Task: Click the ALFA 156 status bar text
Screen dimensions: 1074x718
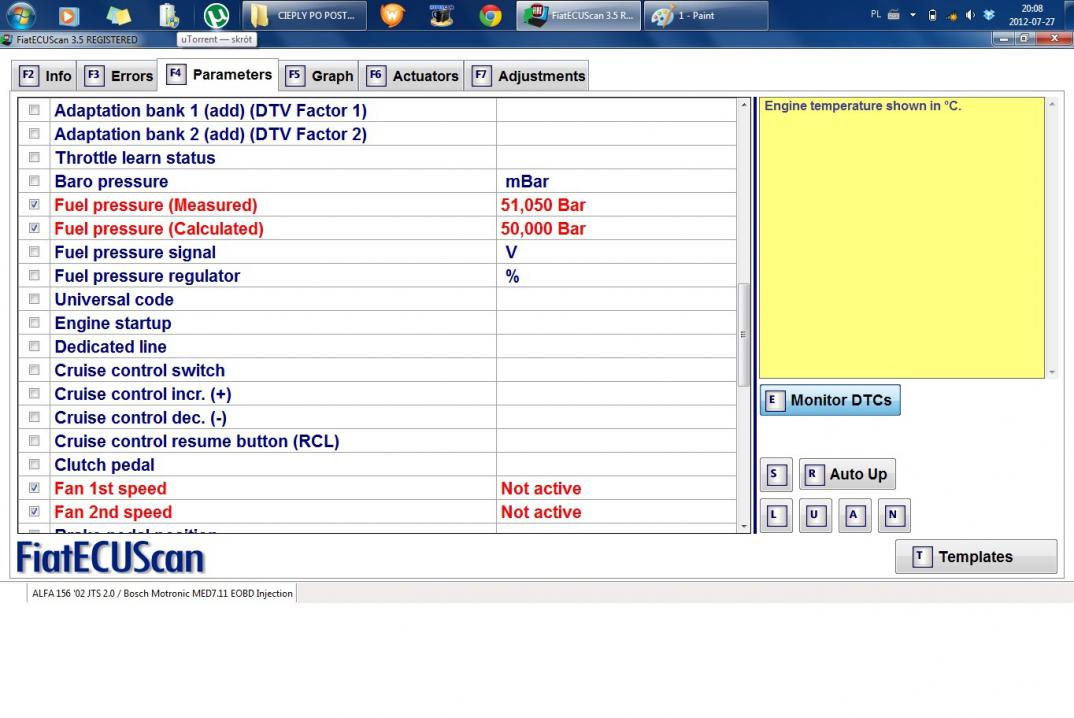Action: pos(162,593)
